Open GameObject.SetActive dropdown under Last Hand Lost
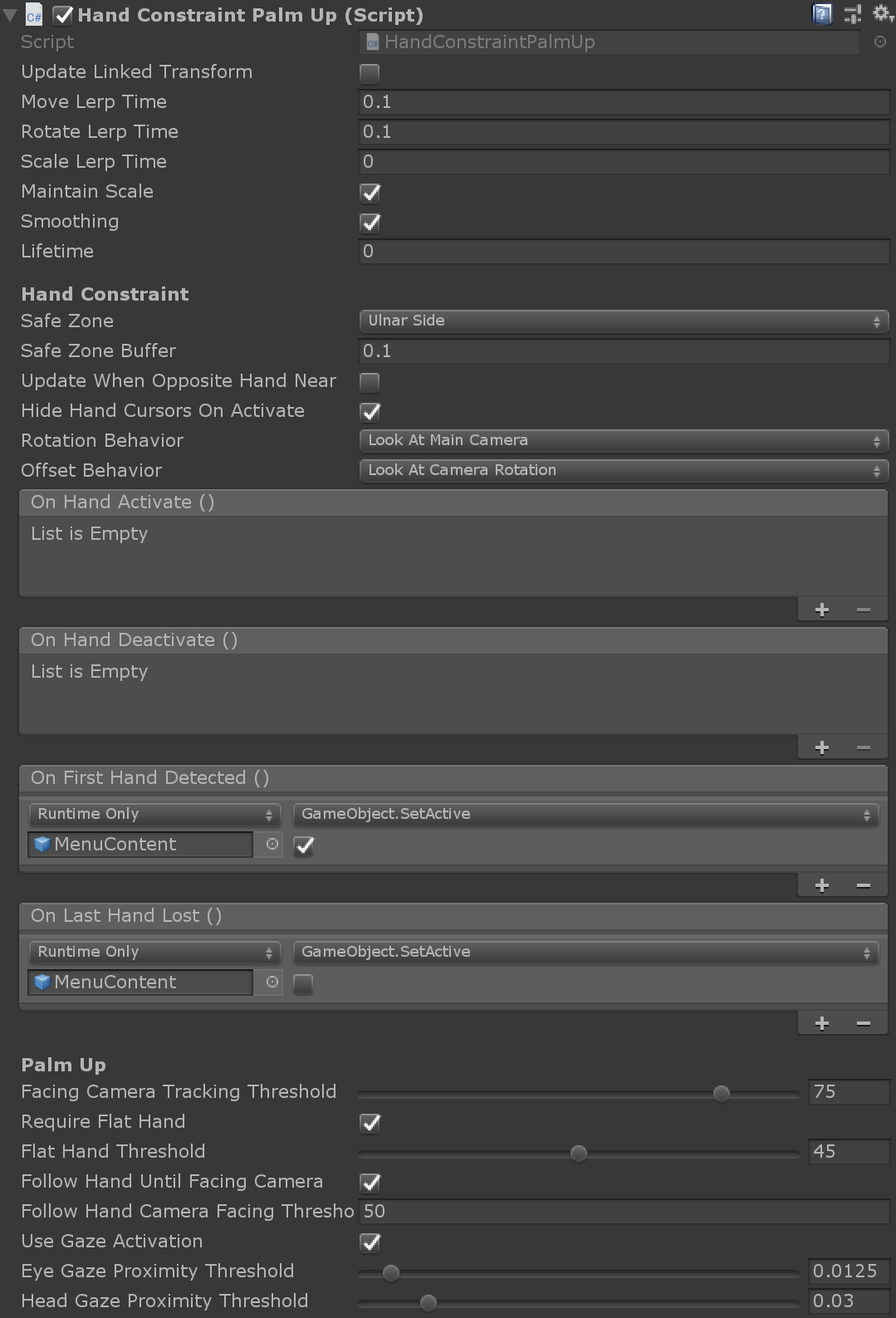 coord(586,952)
